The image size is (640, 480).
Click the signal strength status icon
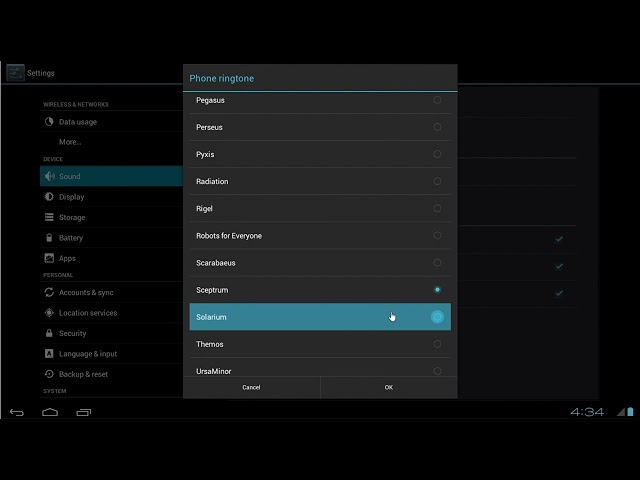pyautogui.click(x=621, y=412)
